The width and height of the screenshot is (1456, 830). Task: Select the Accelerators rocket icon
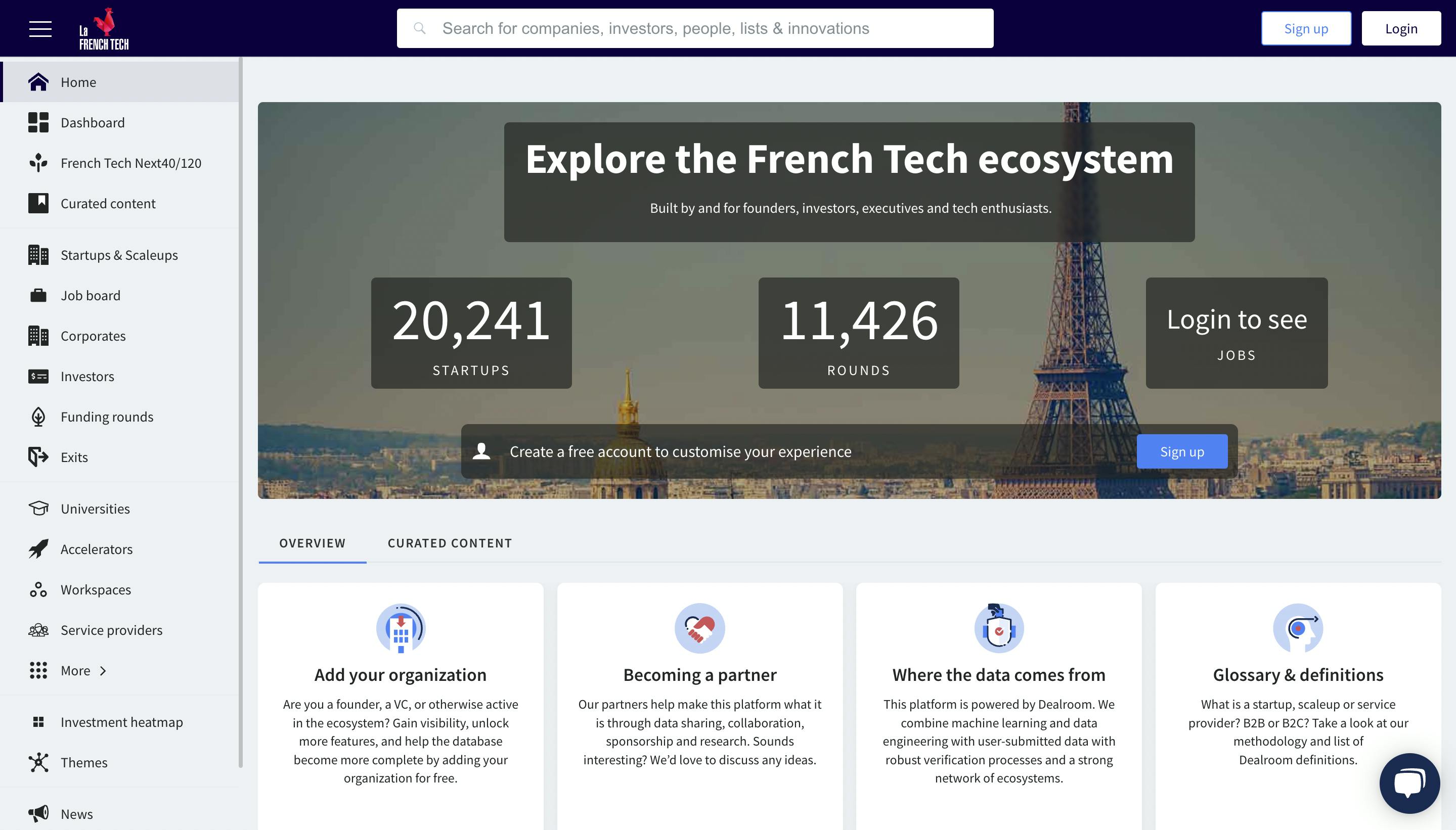[37, 549]
